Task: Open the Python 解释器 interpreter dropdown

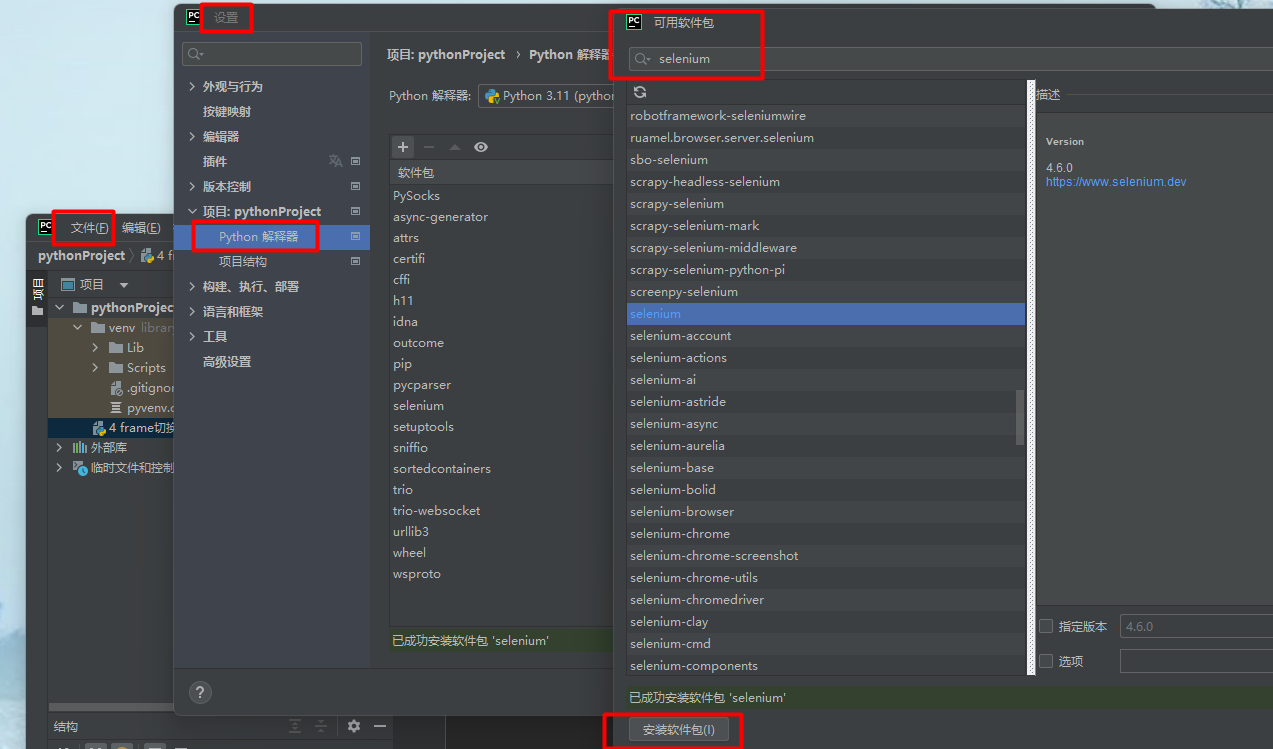Action: tap(546, 96)
